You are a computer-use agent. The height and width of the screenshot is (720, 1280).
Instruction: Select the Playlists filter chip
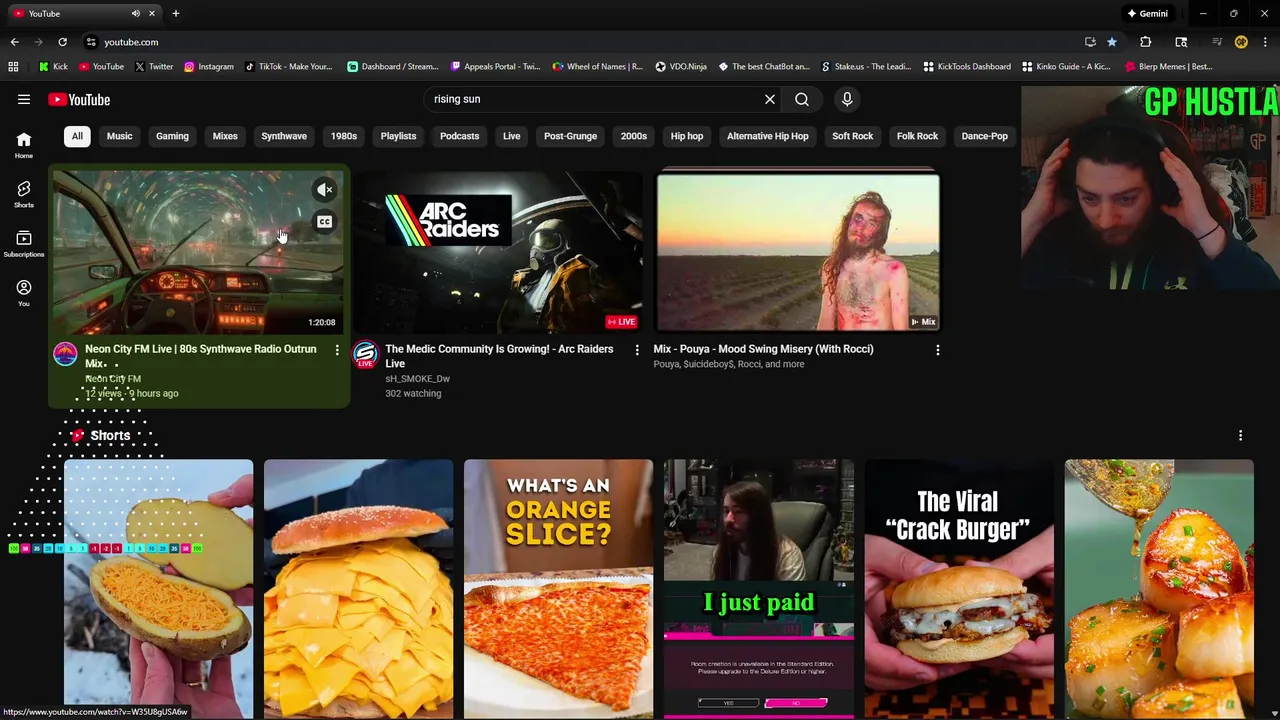398,136
